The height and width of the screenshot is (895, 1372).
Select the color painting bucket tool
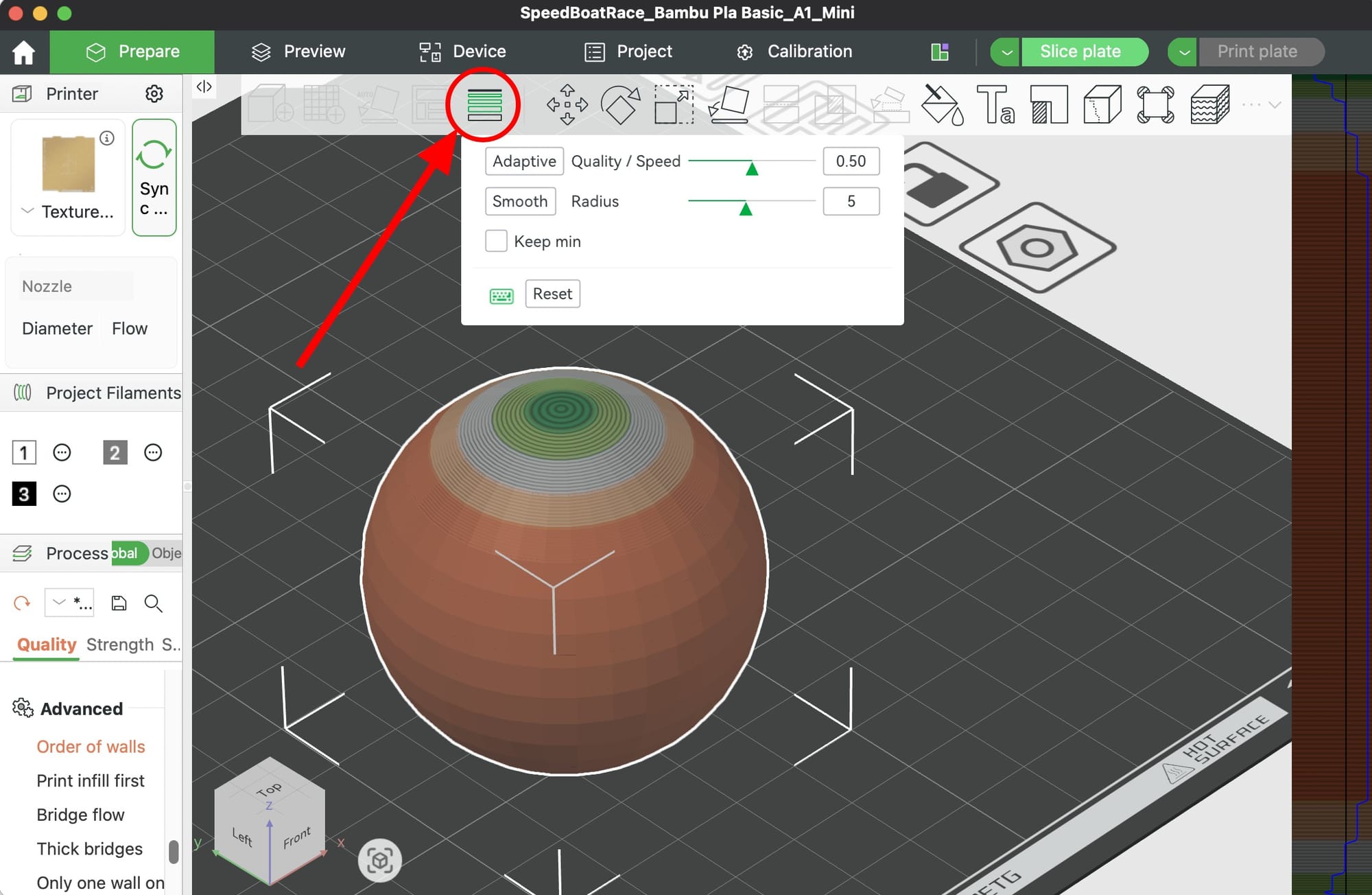tap(941, 104)
